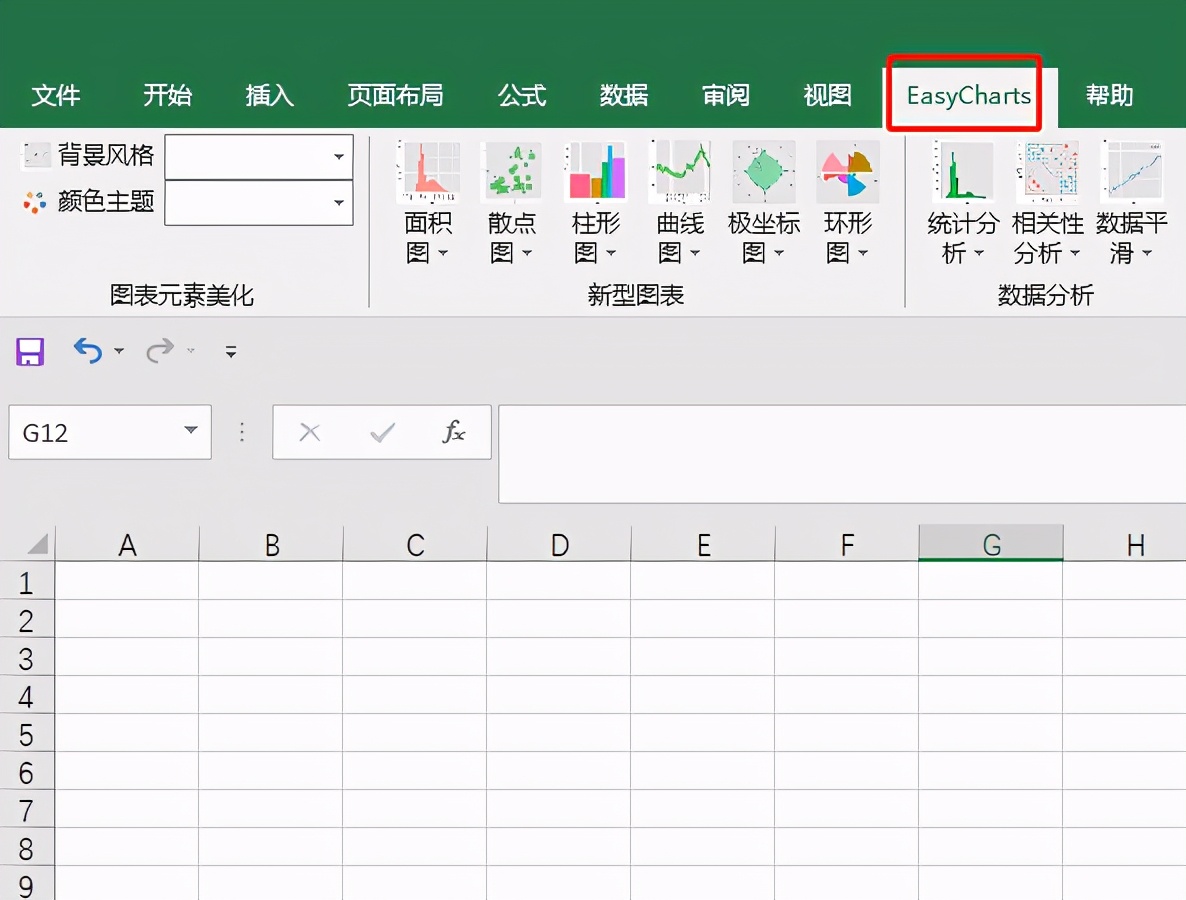Insert an 环形图 (donut chart)
Screen dimensions: 1186x900
coord(847,200)
